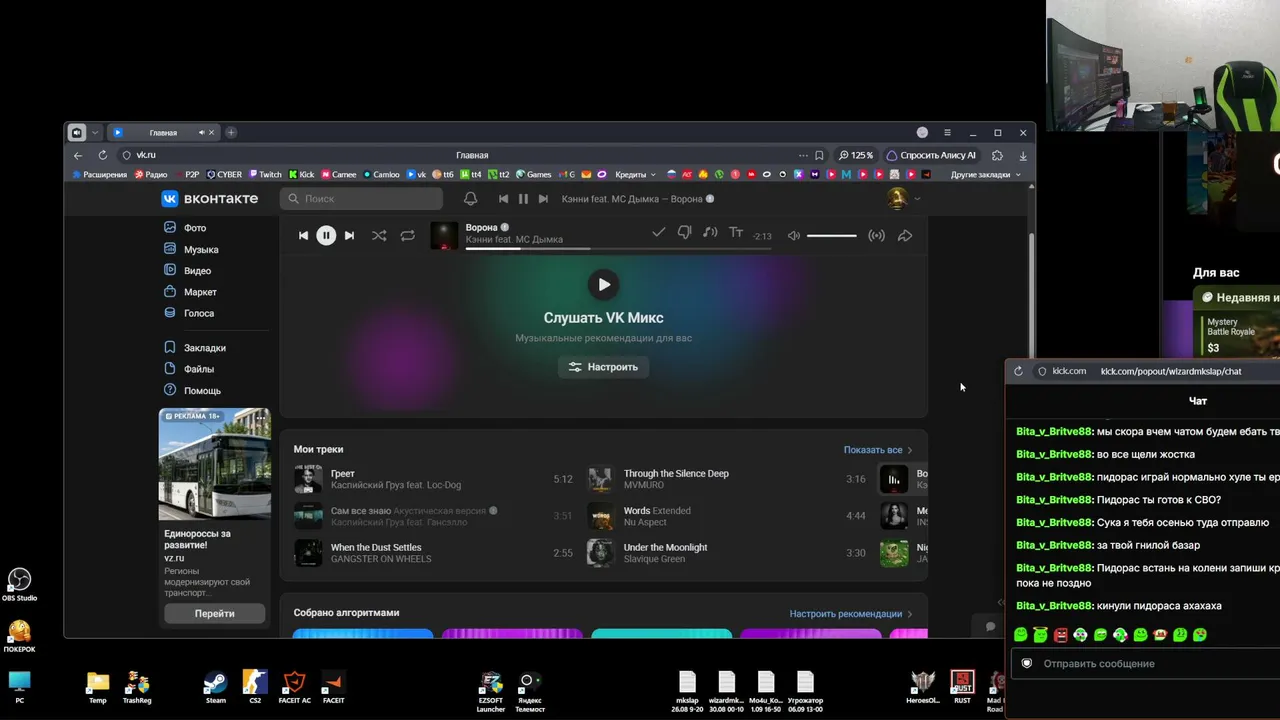Show lyrics of the current track
The image size is (1280, 720).
pos(736,233)
